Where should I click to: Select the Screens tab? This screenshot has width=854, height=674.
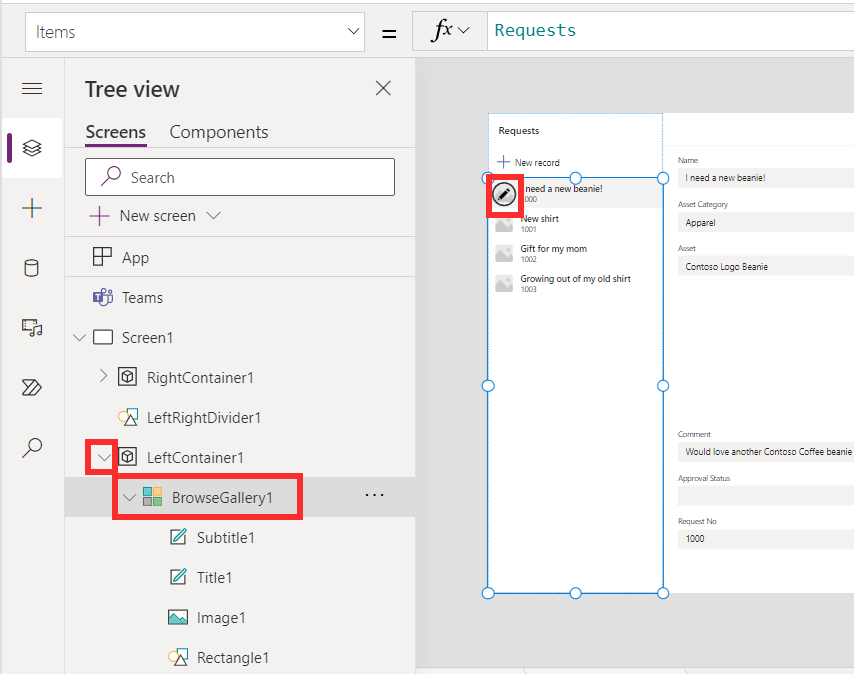point(115,132)
